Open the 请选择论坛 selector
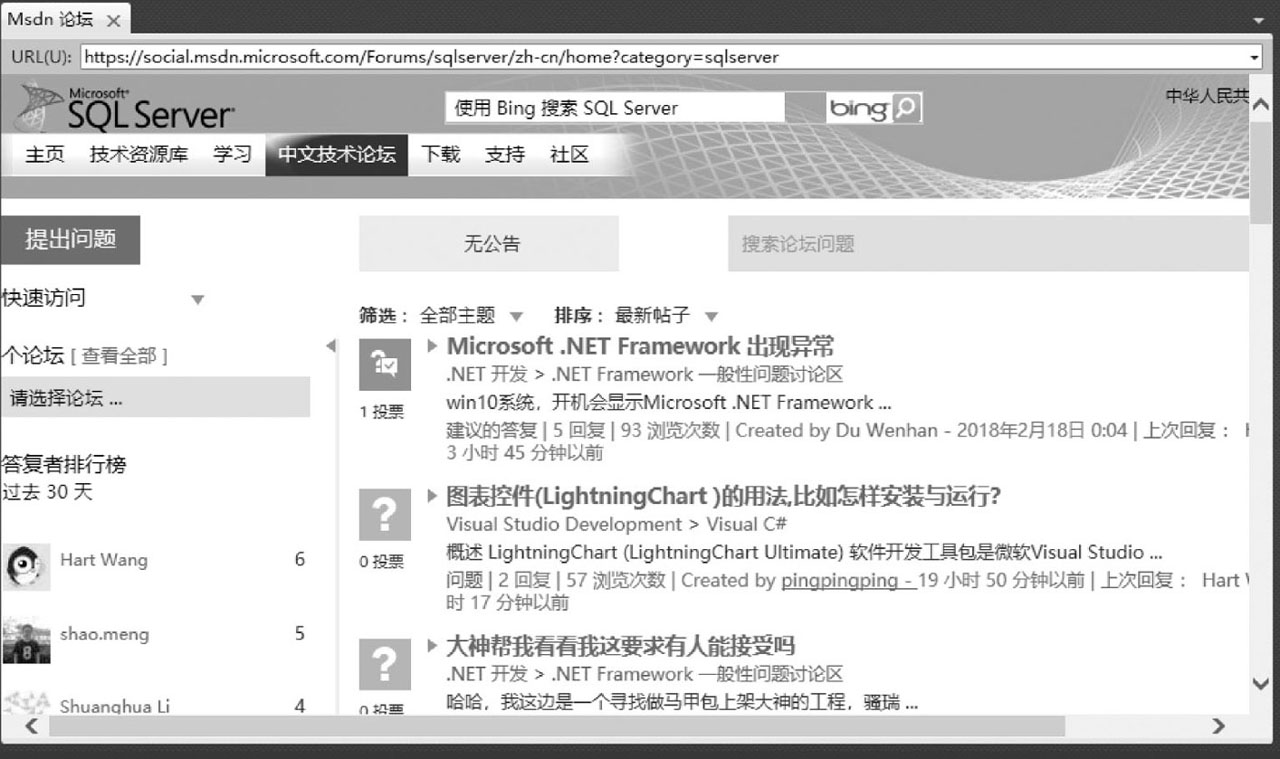This screenshot has width=1280, height=759. pos(155,398)
